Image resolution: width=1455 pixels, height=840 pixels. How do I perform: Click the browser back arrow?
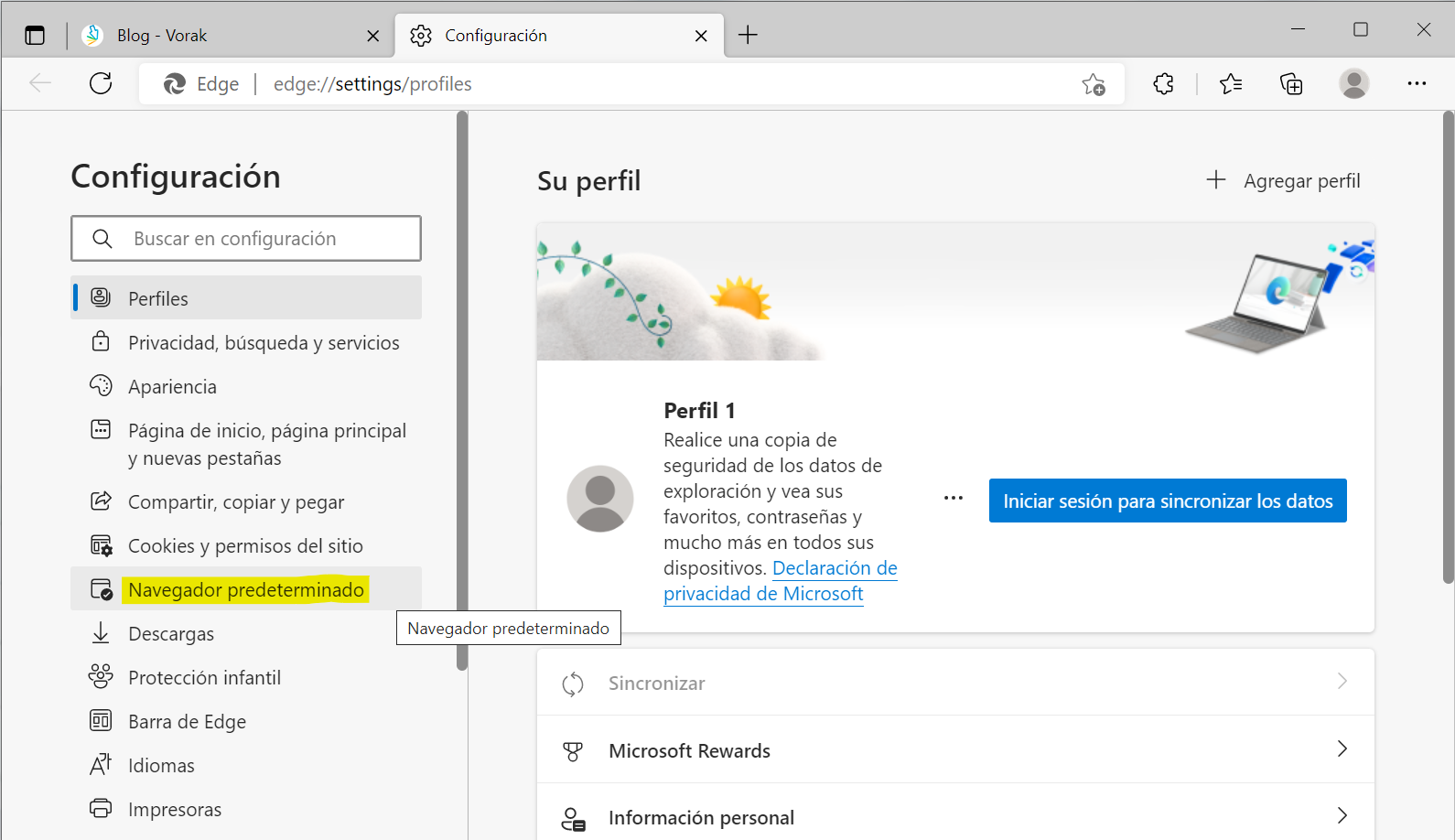pos(40,84)
